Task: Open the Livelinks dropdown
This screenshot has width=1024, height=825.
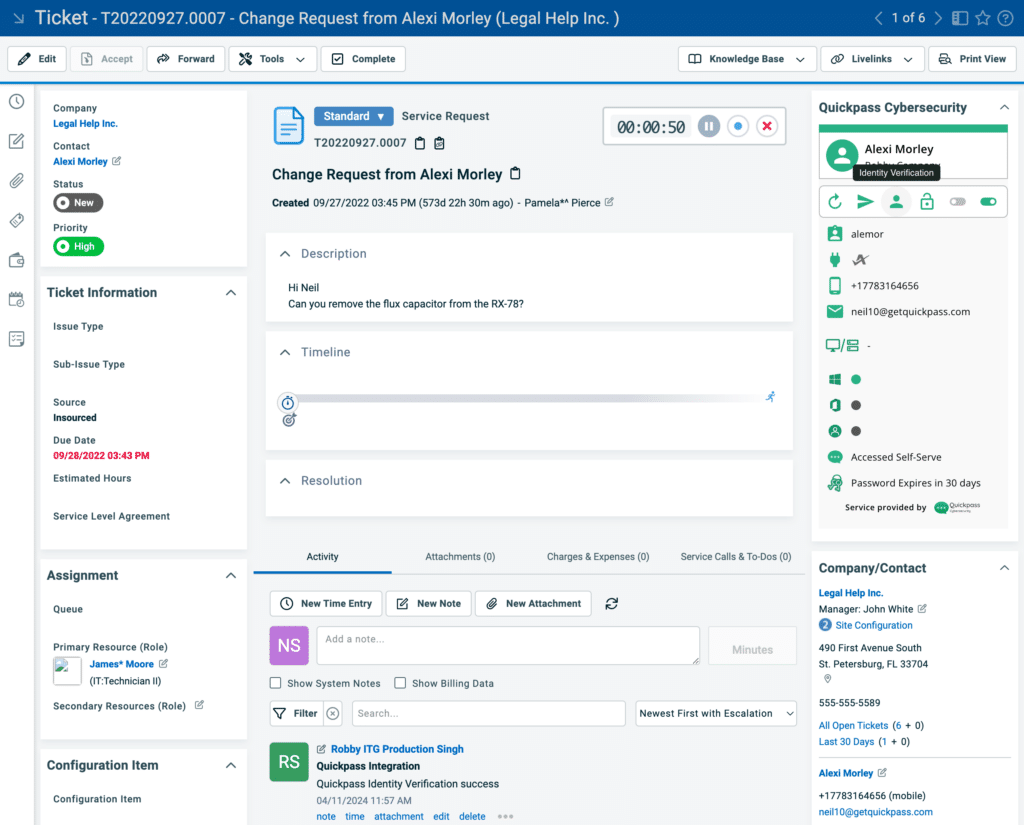Action: tap(872, 59)
